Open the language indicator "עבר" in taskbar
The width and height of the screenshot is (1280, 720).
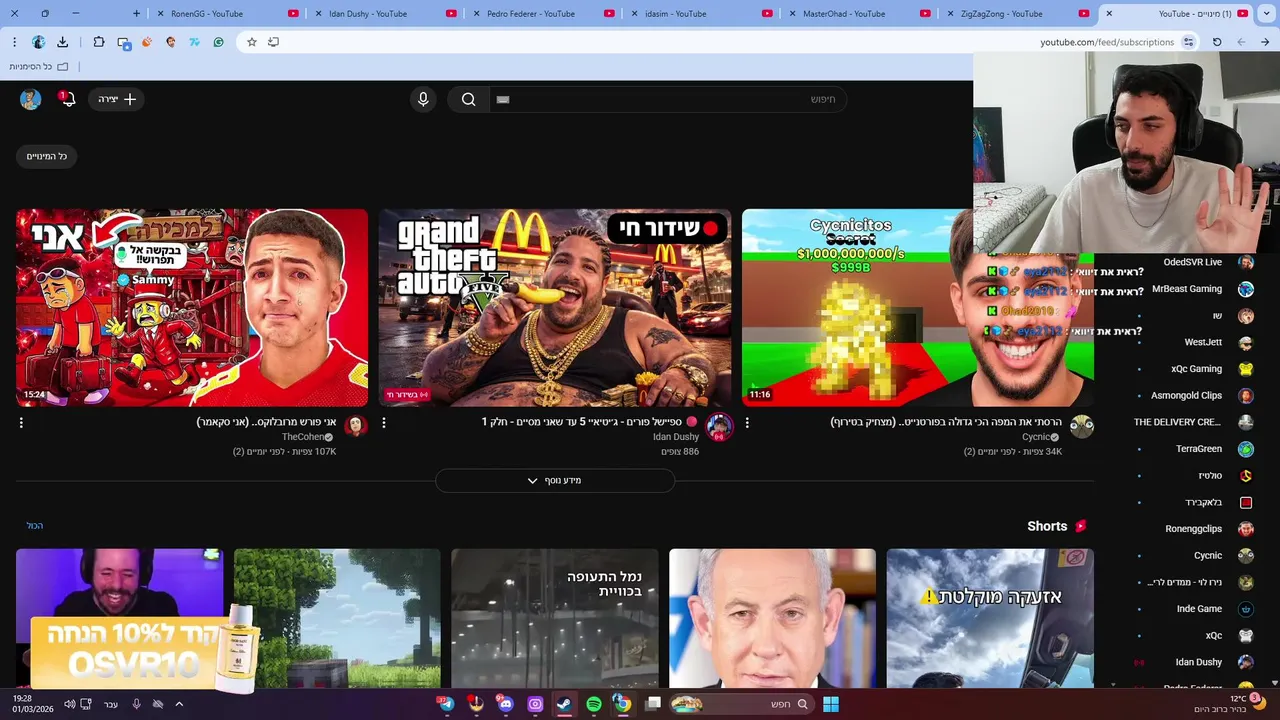click(x=111, y=704)
